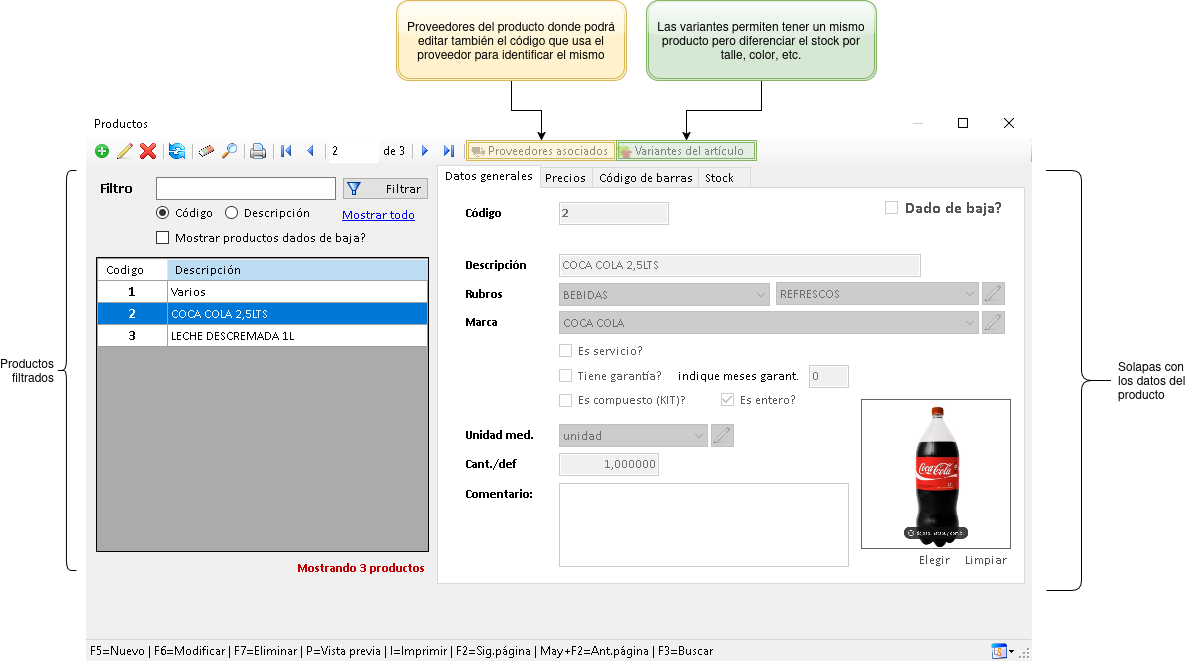Expand the BEBIDAS rubro dropdown

[x=761, y=294]
